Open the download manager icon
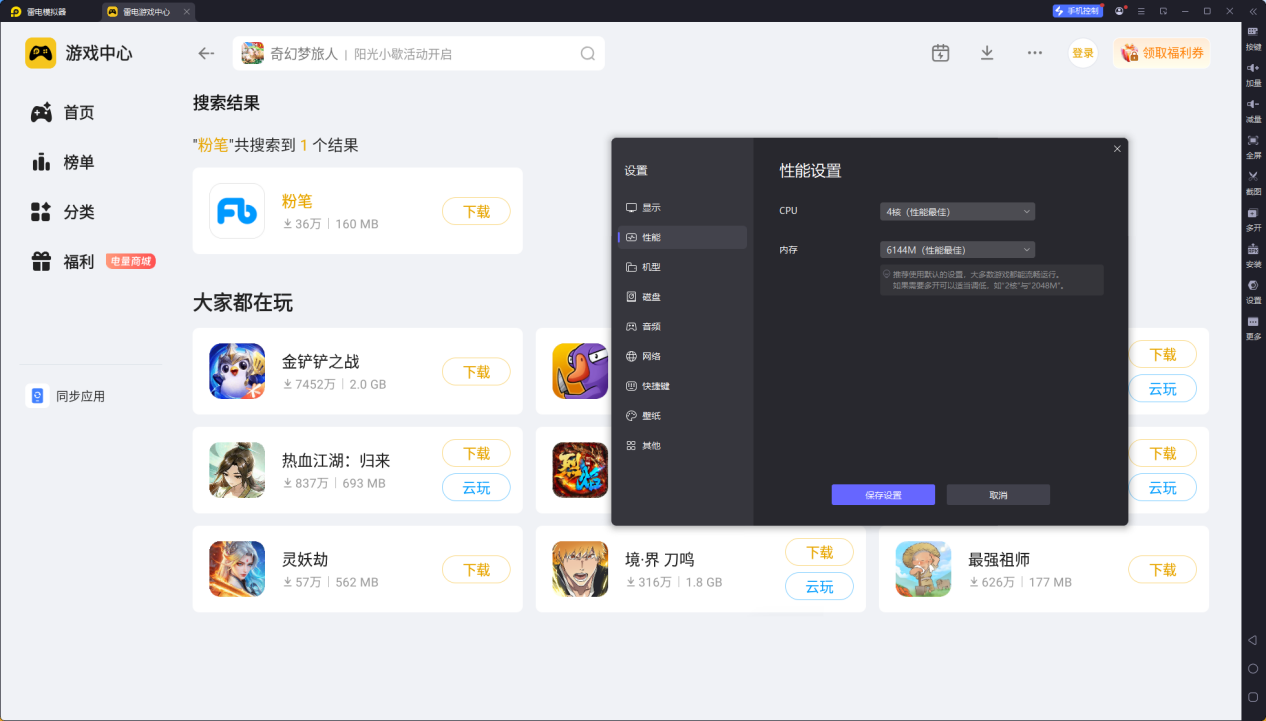The image size is (1266, 721). [x=987, y=53]
